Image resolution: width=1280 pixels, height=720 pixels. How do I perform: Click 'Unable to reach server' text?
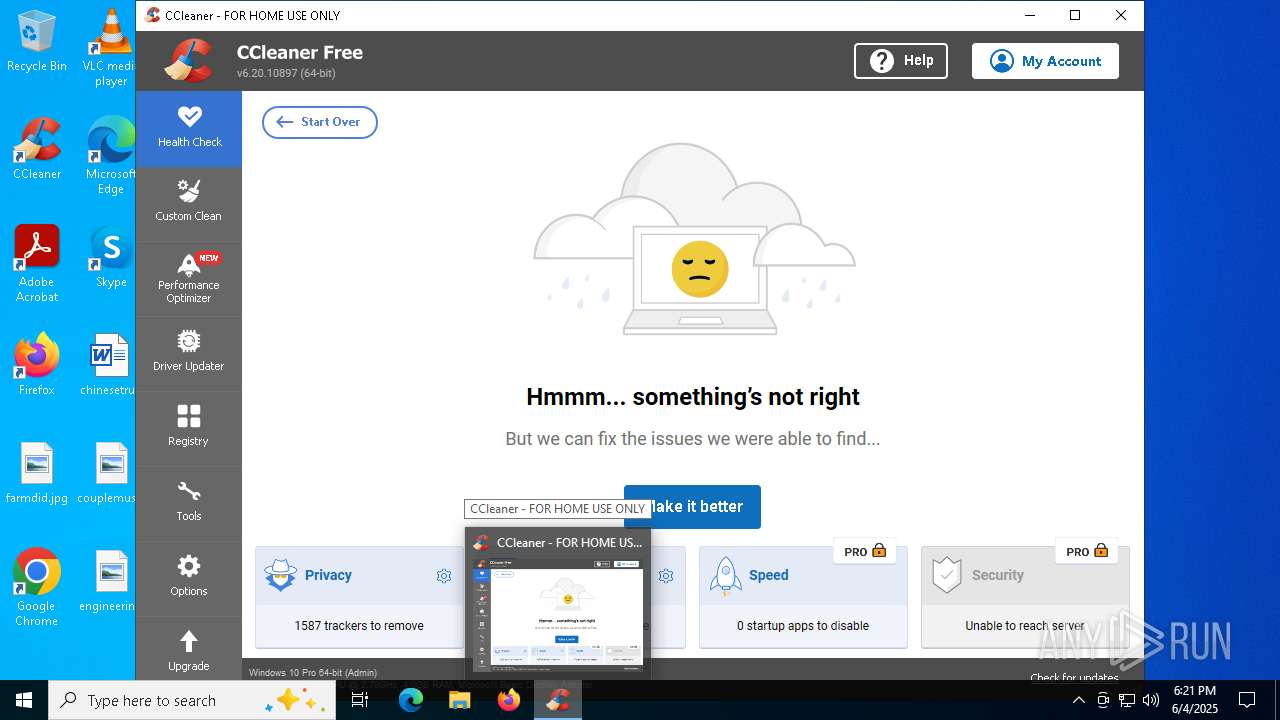(x=1025, y=626)
